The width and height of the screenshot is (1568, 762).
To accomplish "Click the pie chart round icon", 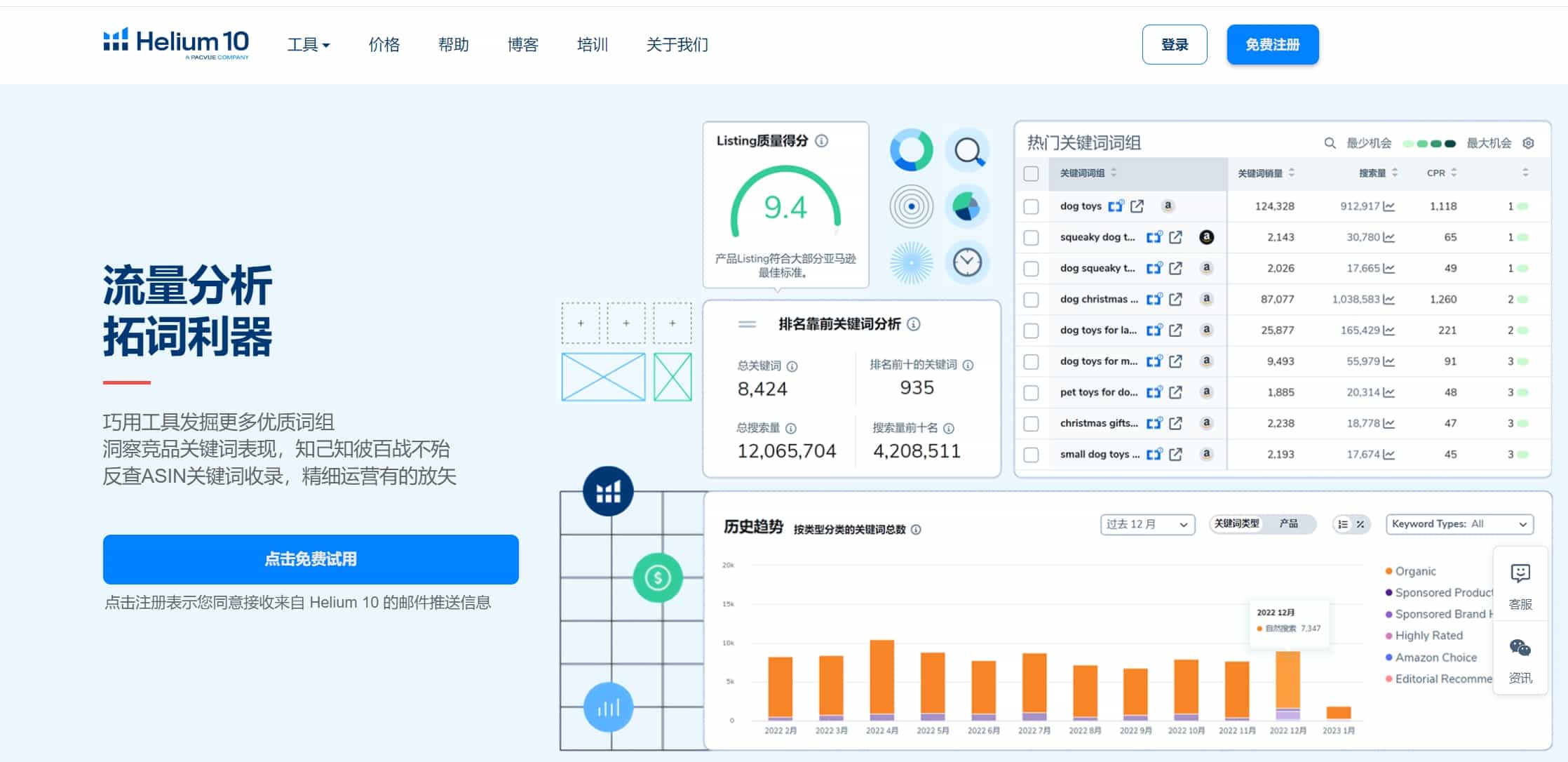I will [x=967, y=206].
